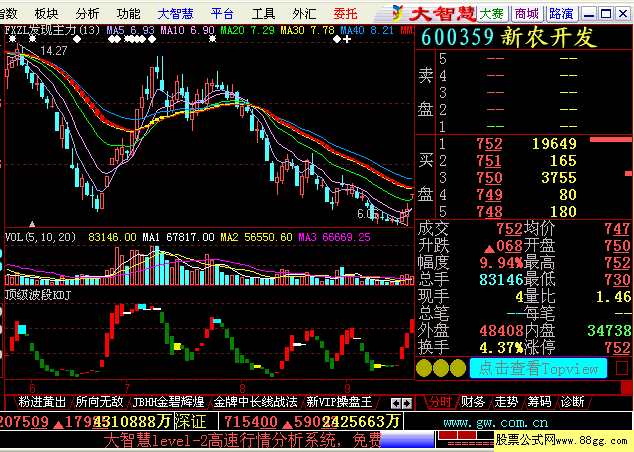
Task: Click the 14.27 high price label
Action: click(54, 51)
